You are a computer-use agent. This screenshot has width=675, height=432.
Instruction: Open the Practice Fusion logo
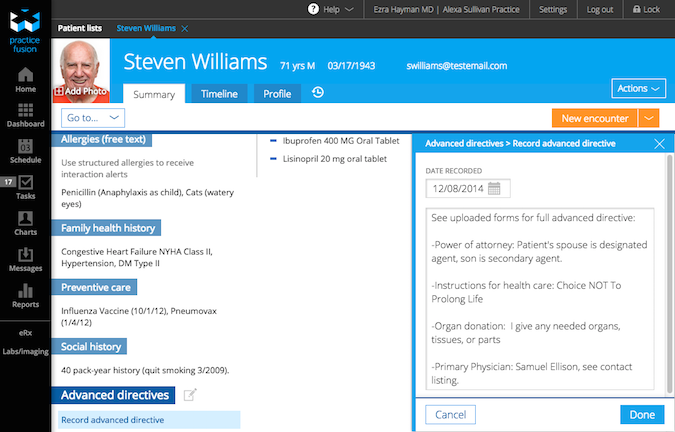pos(25,31)
